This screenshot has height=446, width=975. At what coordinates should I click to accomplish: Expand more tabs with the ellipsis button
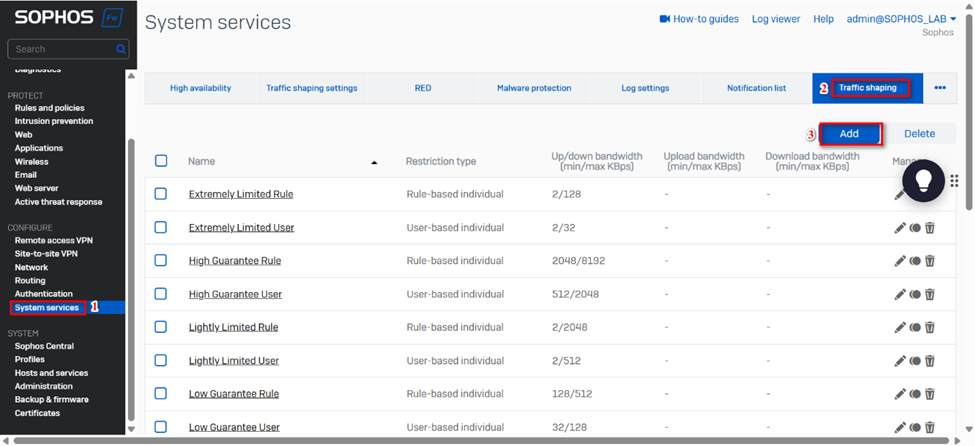[x=940, y=88]
